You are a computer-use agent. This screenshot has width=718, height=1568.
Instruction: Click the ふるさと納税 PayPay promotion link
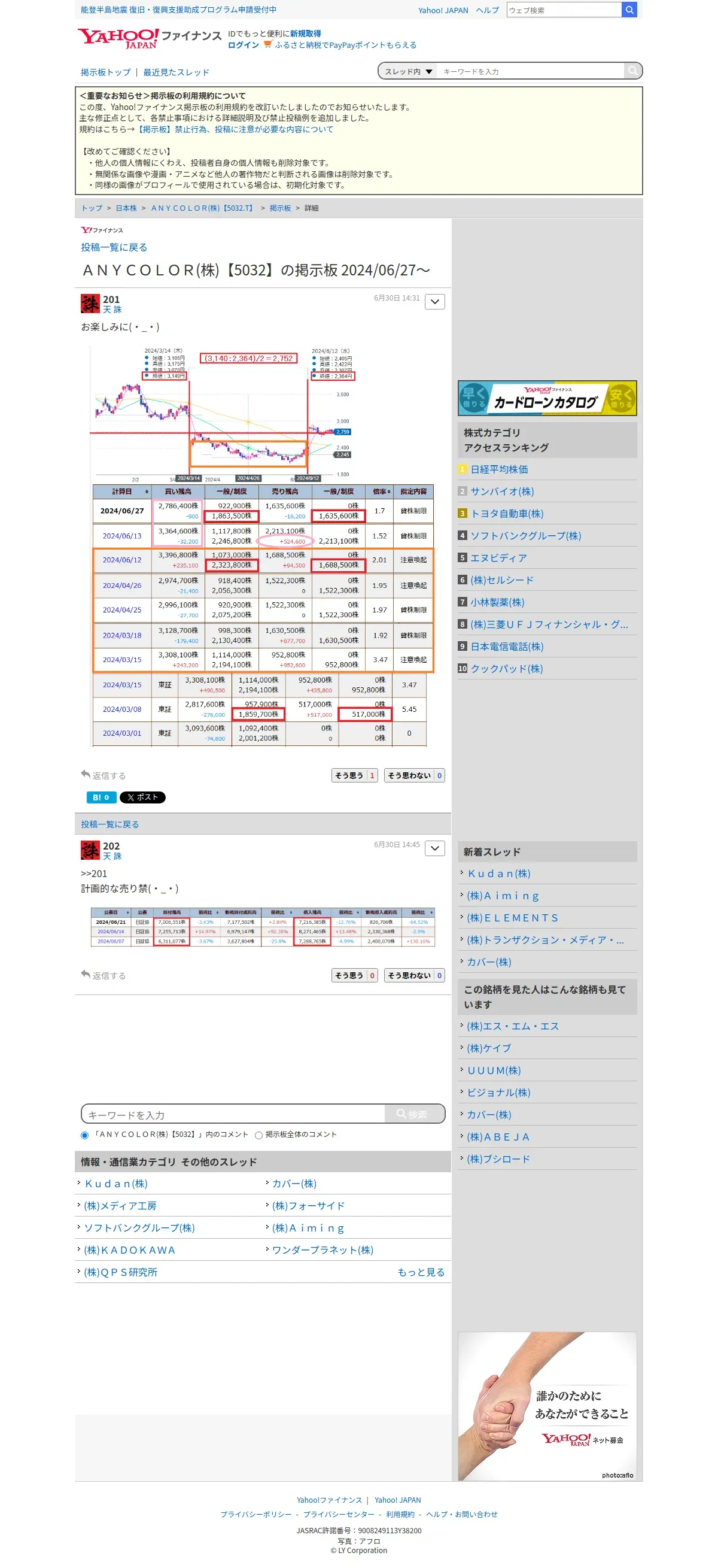point(346,45)
